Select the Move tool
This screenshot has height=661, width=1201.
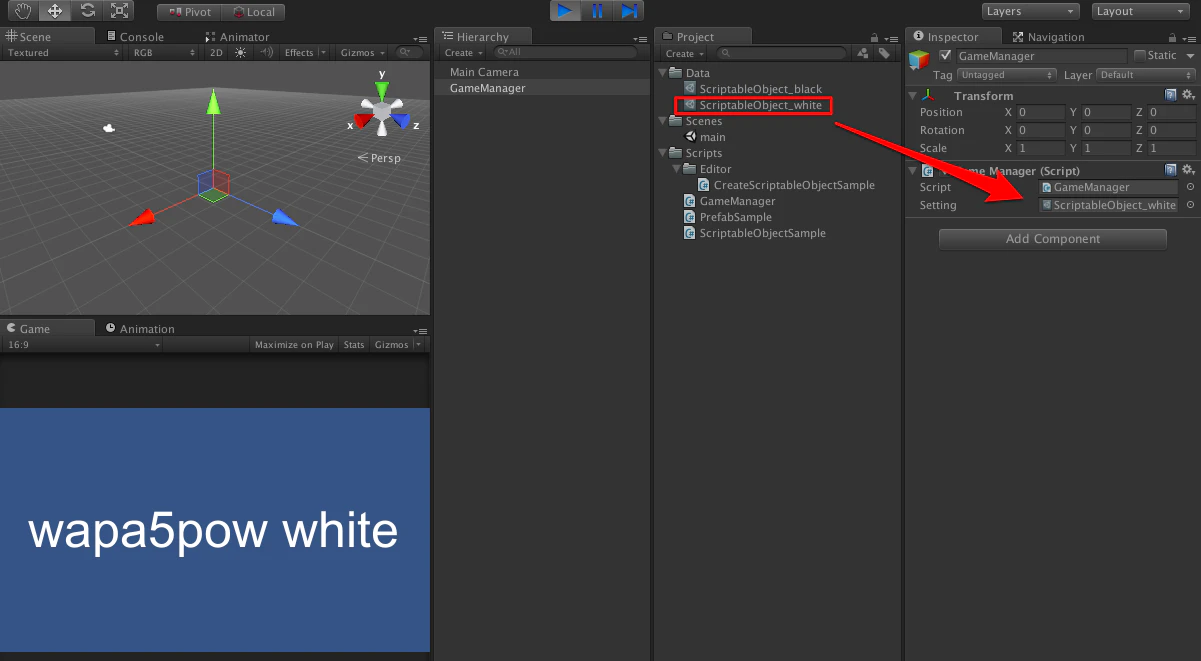[54, 11]
